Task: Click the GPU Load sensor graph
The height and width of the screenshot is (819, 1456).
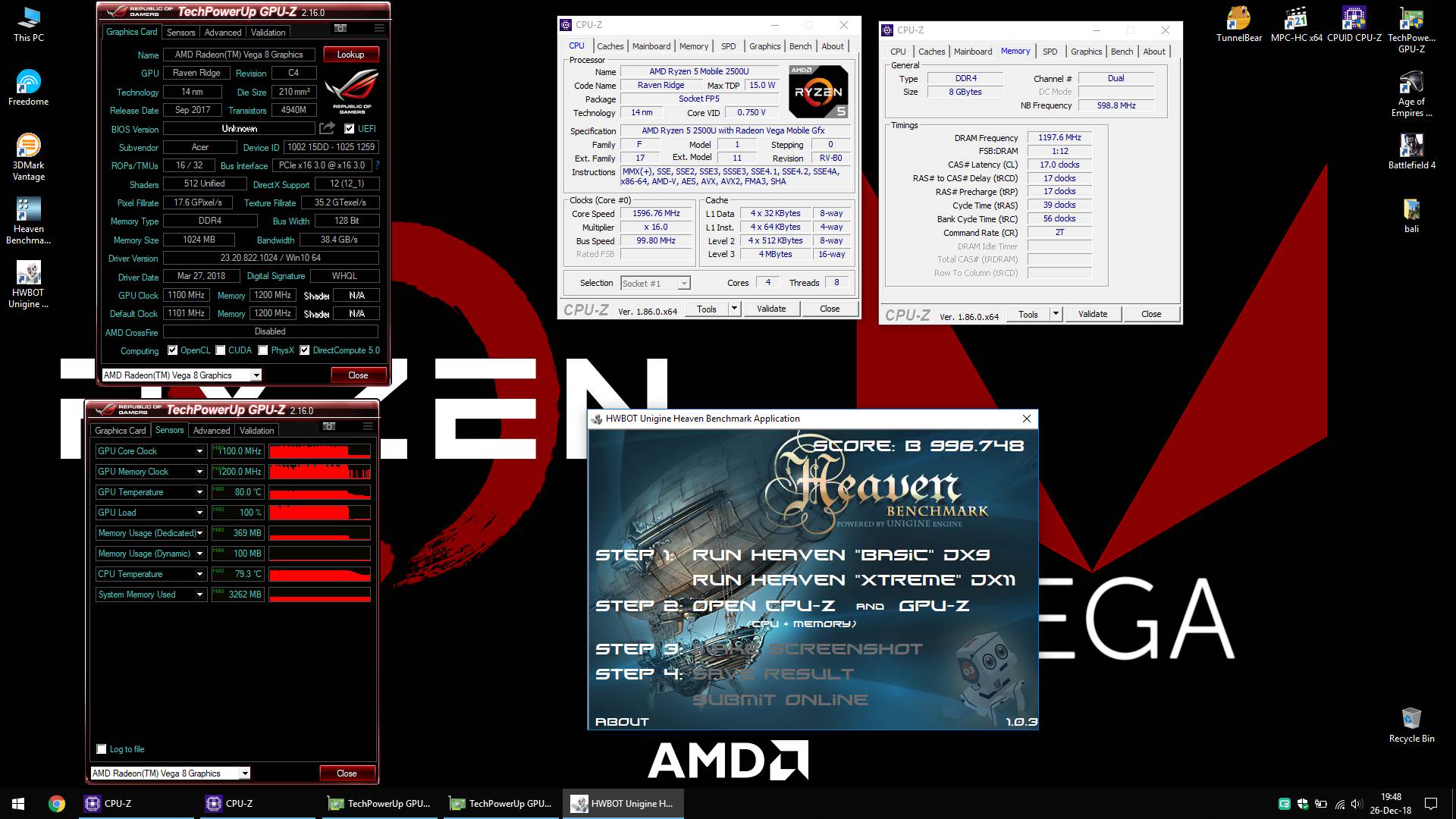Action: tap(319, 513)
